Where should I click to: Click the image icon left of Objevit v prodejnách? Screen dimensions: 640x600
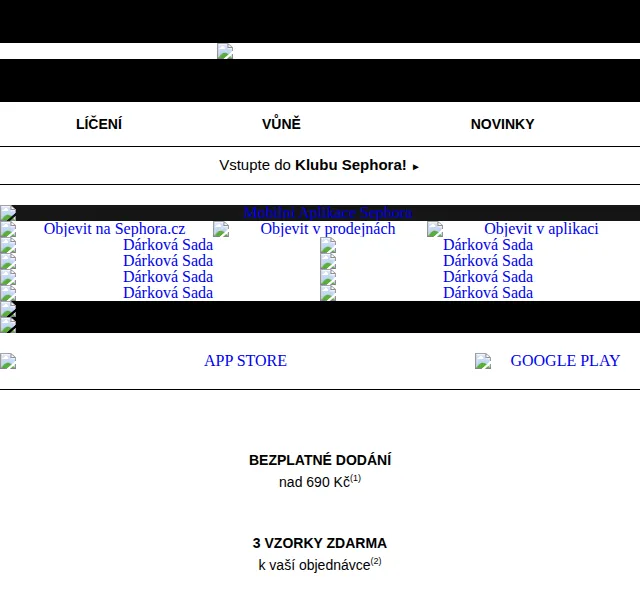tap(221, 229)
